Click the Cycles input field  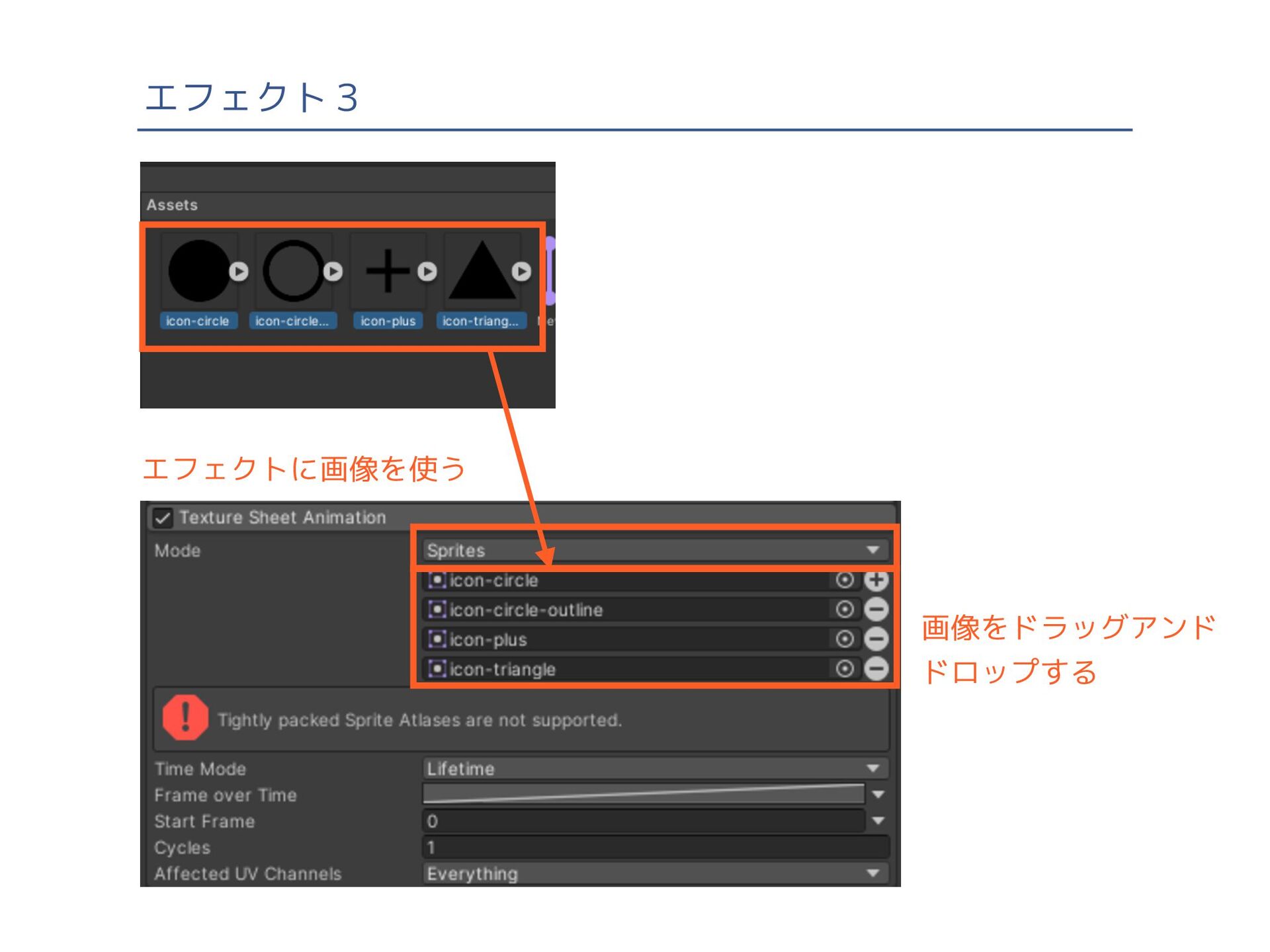pos(654,848)
